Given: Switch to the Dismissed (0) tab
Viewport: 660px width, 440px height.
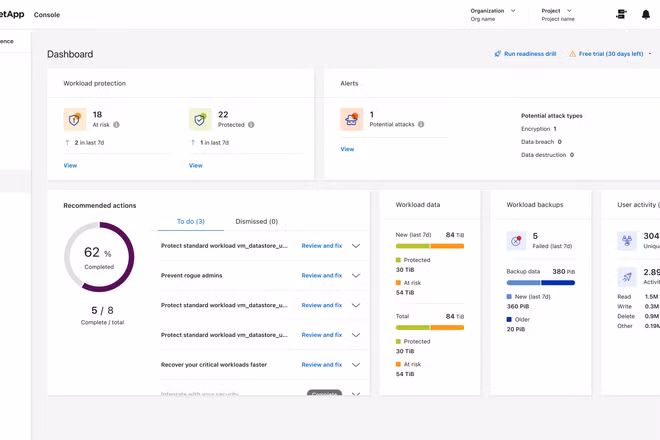Looking at the screenshot, I should pos(257,221).
